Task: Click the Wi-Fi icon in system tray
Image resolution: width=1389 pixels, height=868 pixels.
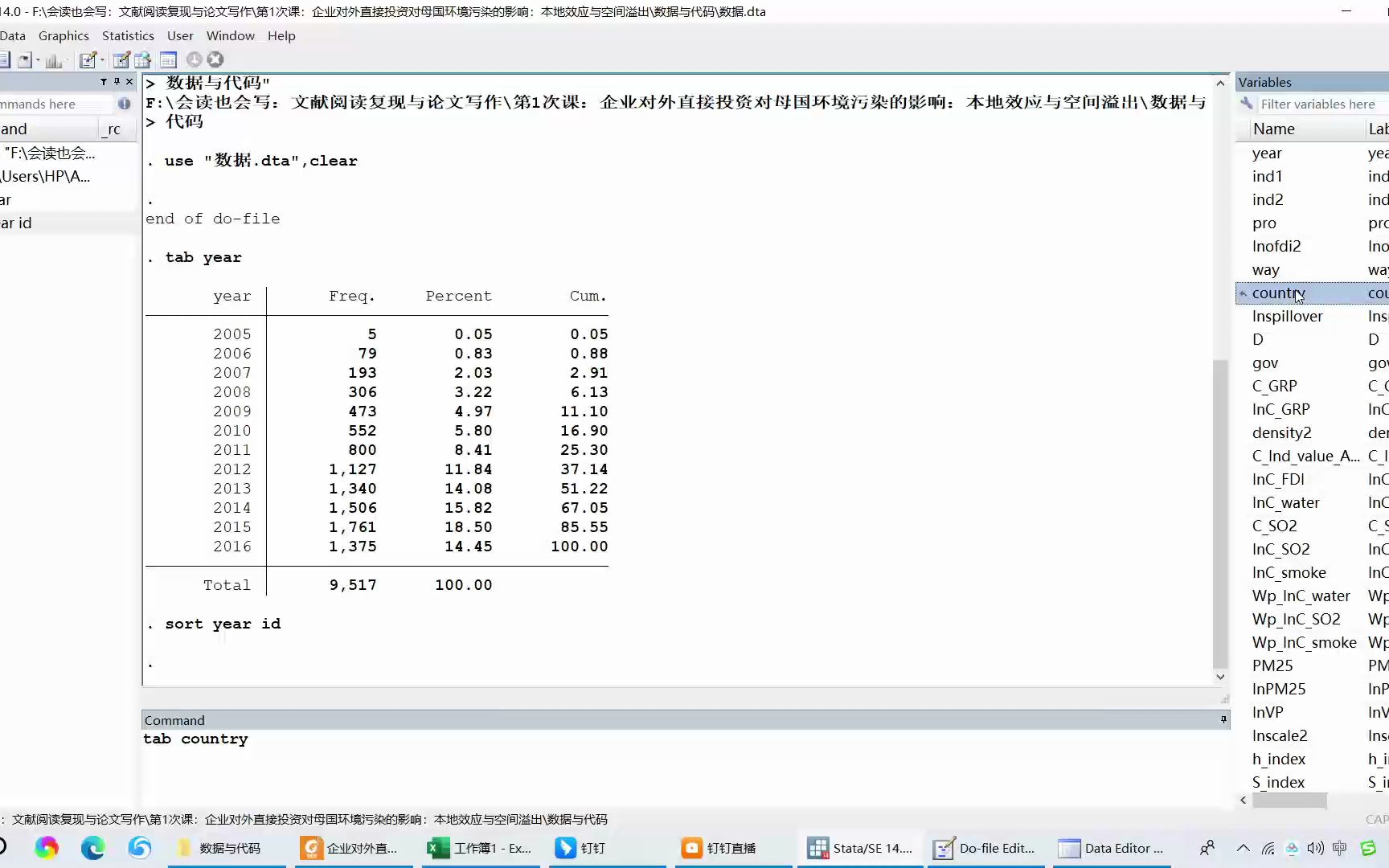Action: (x=1268, y=848)
